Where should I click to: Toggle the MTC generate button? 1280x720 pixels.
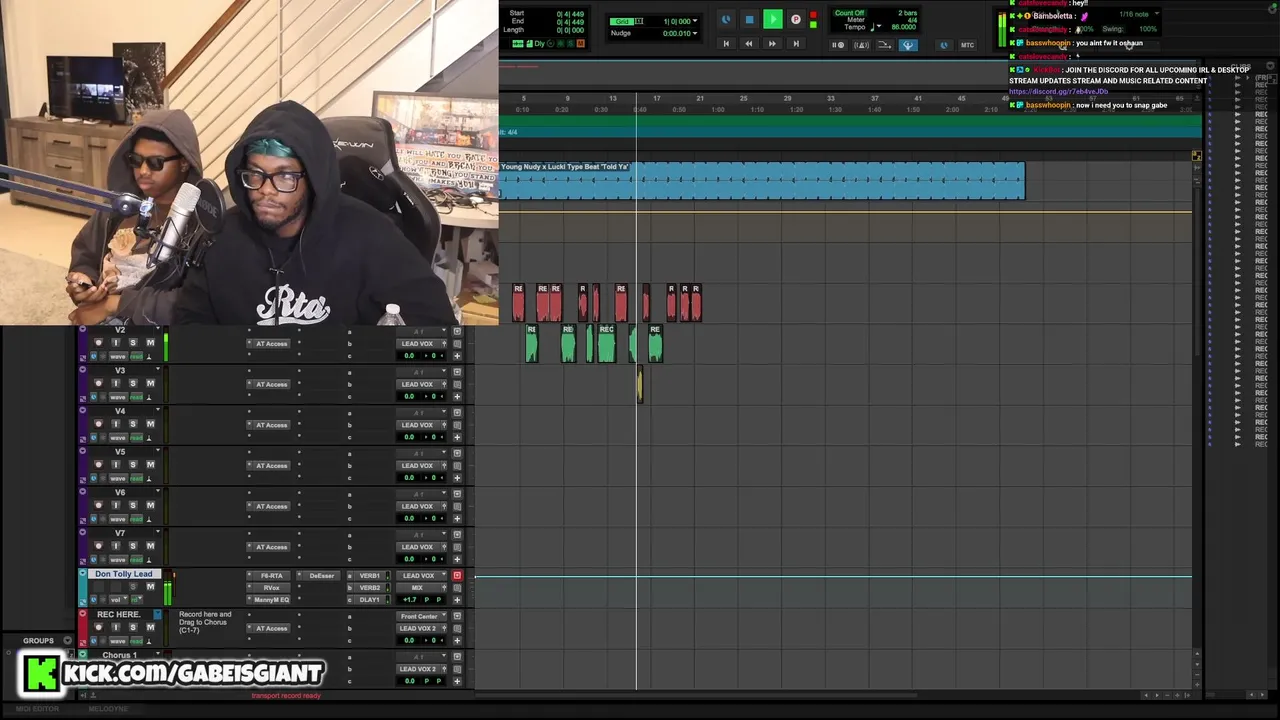[967, 45]
